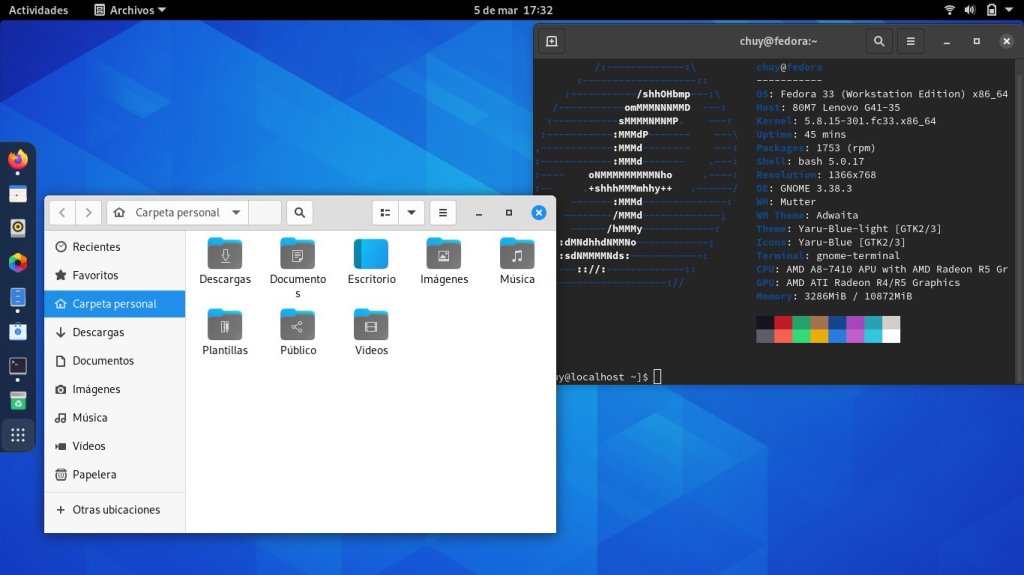Open the hamburger menu in Files window

(x=443, y=213)
